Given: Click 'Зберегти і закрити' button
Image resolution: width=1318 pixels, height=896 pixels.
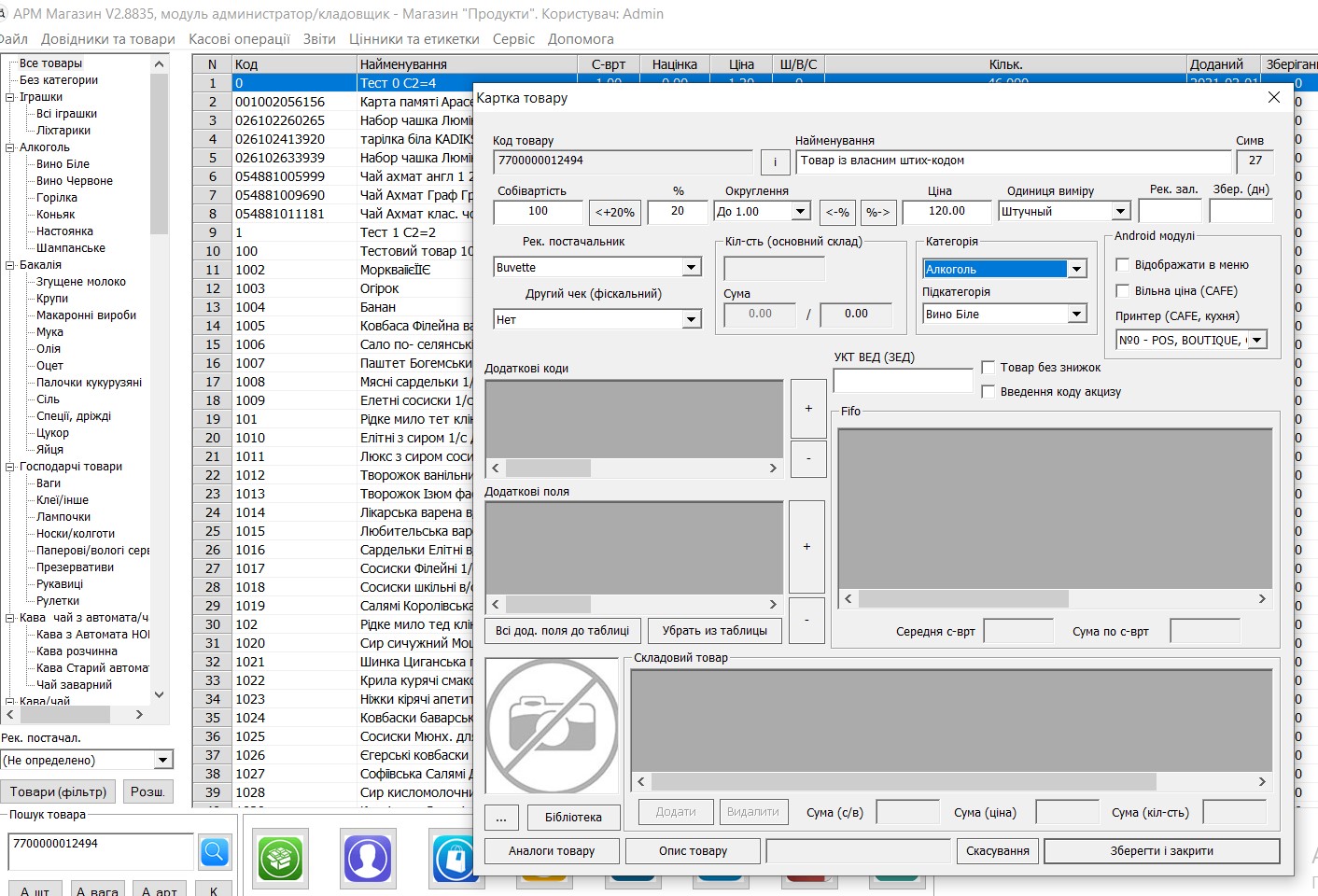Looking at the screenshot, I should (x=1161, y=851).
